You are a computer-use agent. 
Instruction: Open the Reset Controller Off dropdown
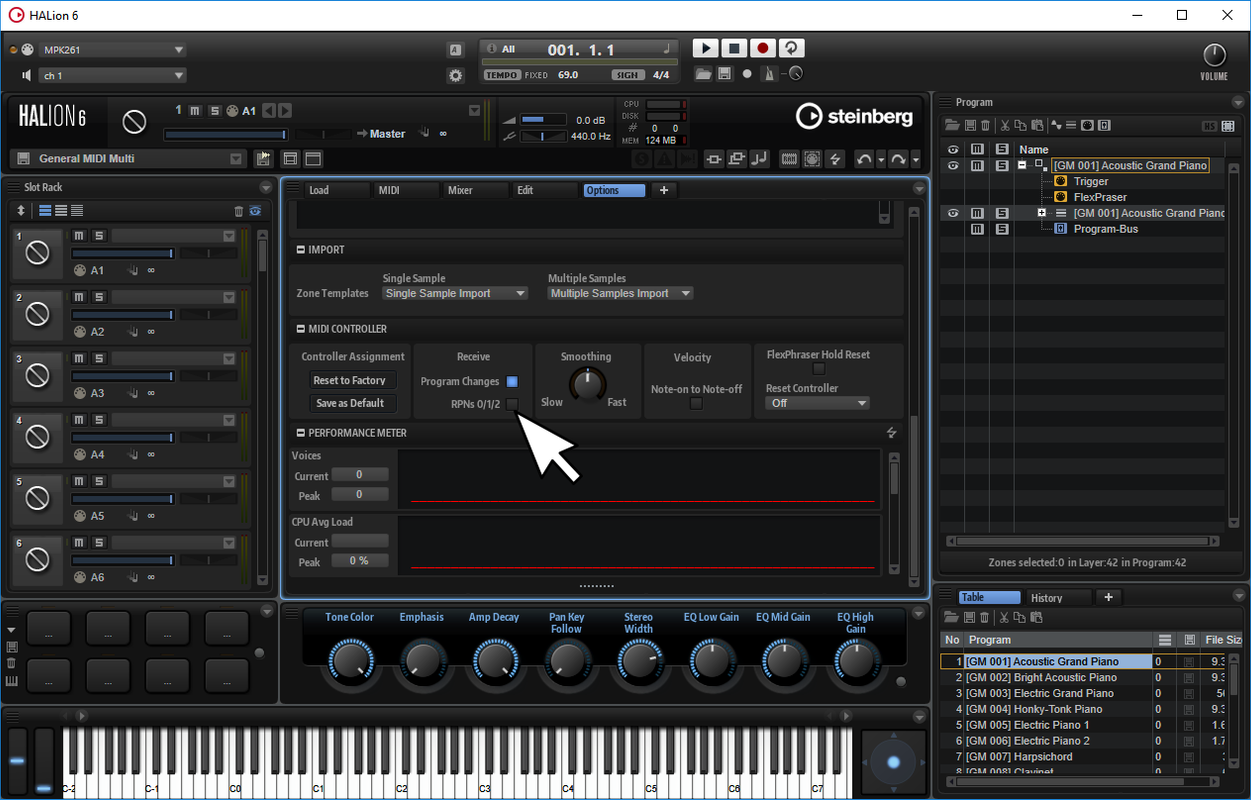818,403
